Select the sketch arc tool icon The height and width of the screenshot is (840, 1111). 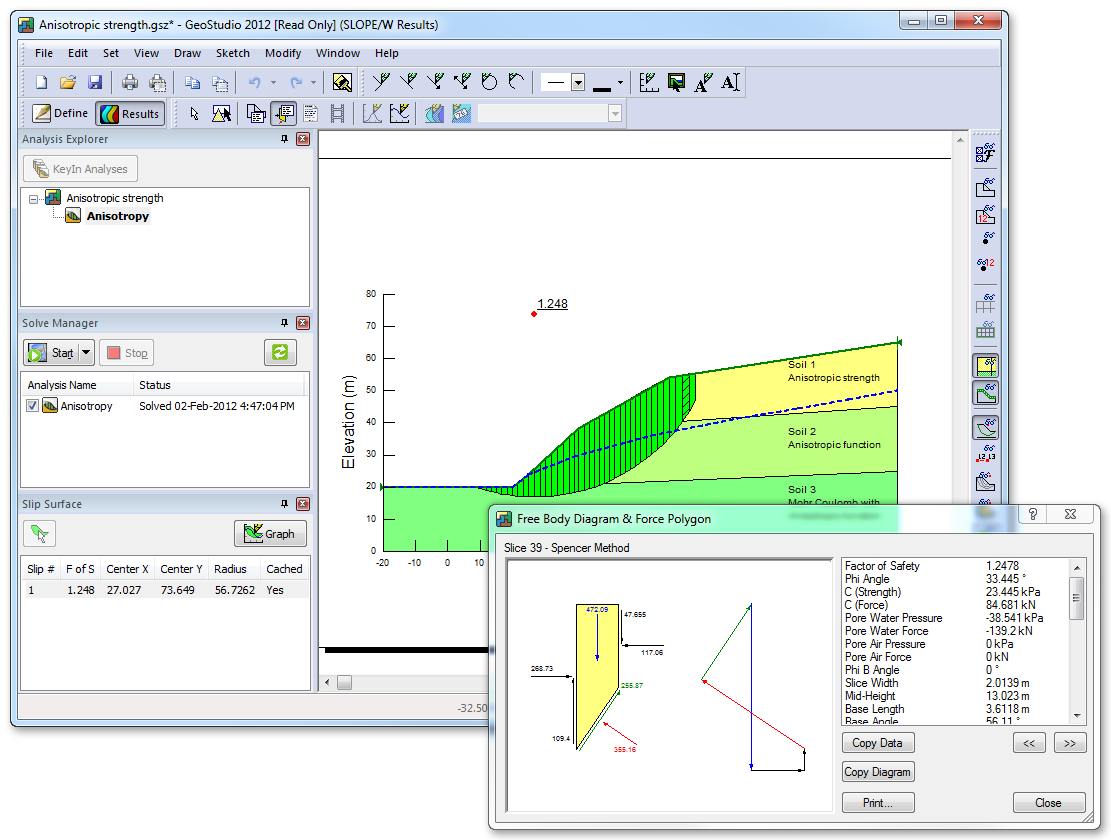tap(517, 82)
